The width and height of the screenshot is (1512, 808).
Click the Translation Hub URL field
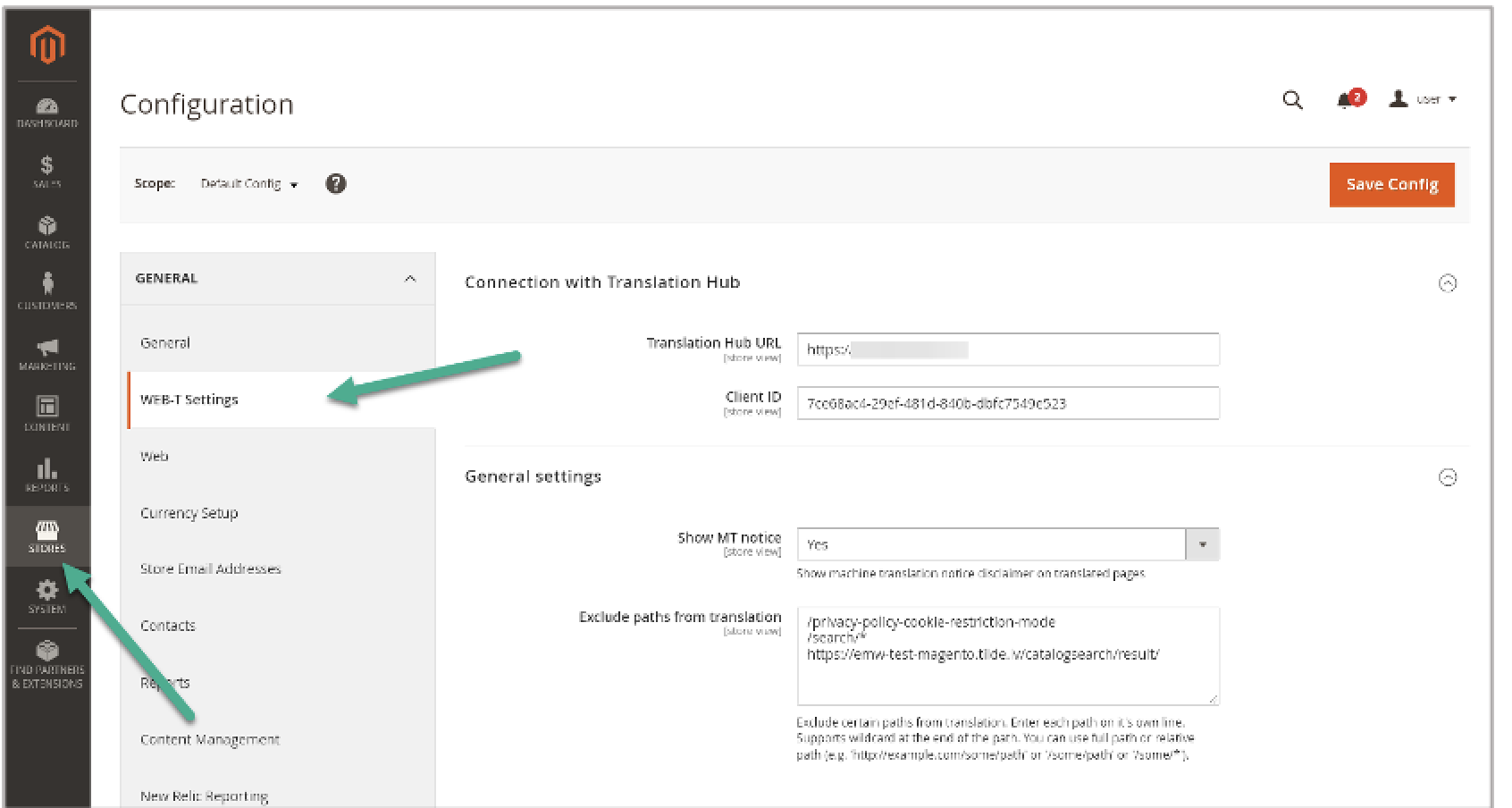pos(1008,349)
